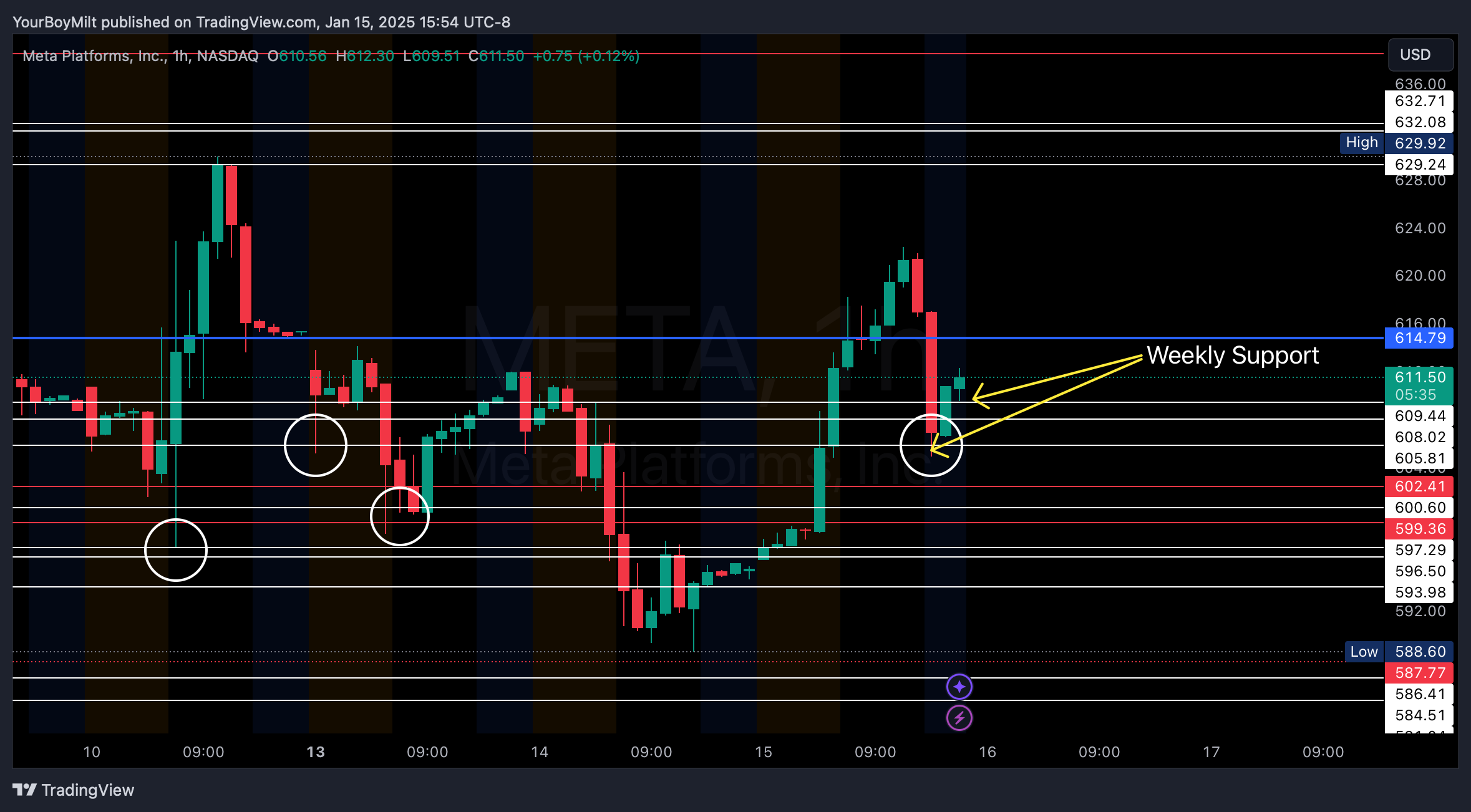Click Meta Platforms, Inc. symbol title
This screenshot has height=812, width=1471.
(94, 56)
